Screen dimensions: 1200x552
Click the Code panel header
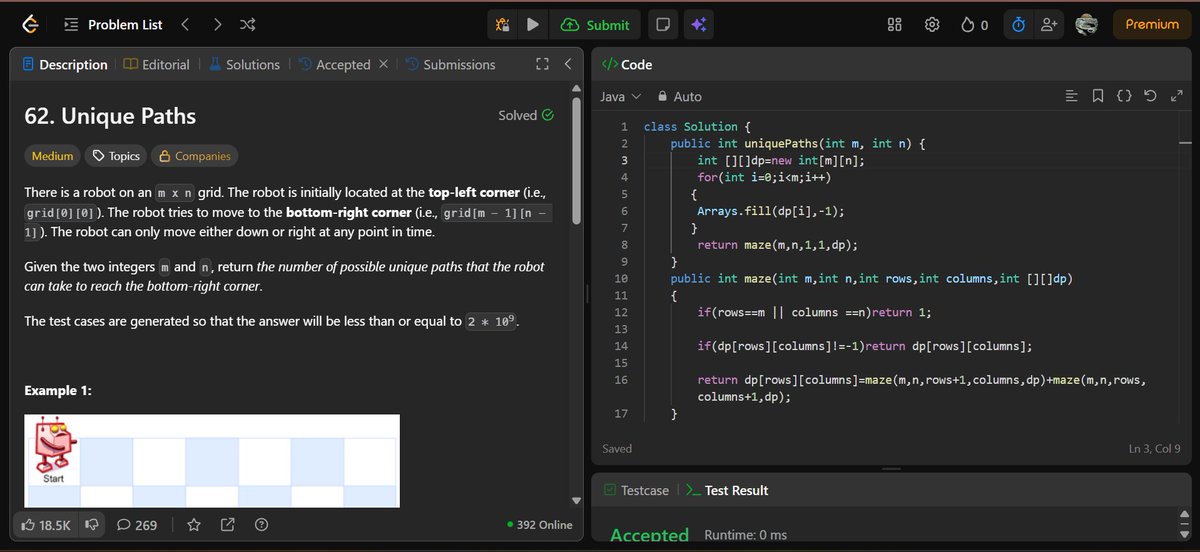(627, 64)
